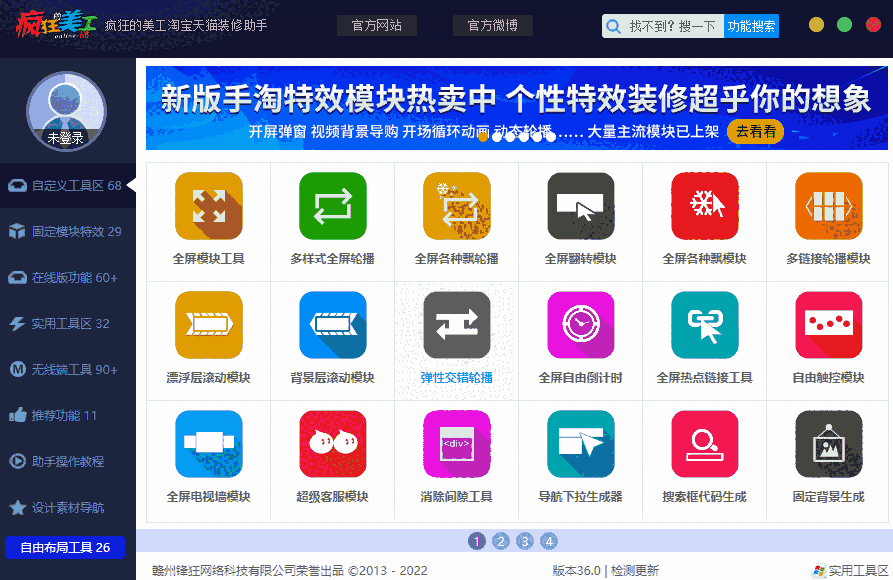This screenshot has width=893, height=580.
Task: Open the 多样式全屏轮播 tool
Action: pos(333,206)
